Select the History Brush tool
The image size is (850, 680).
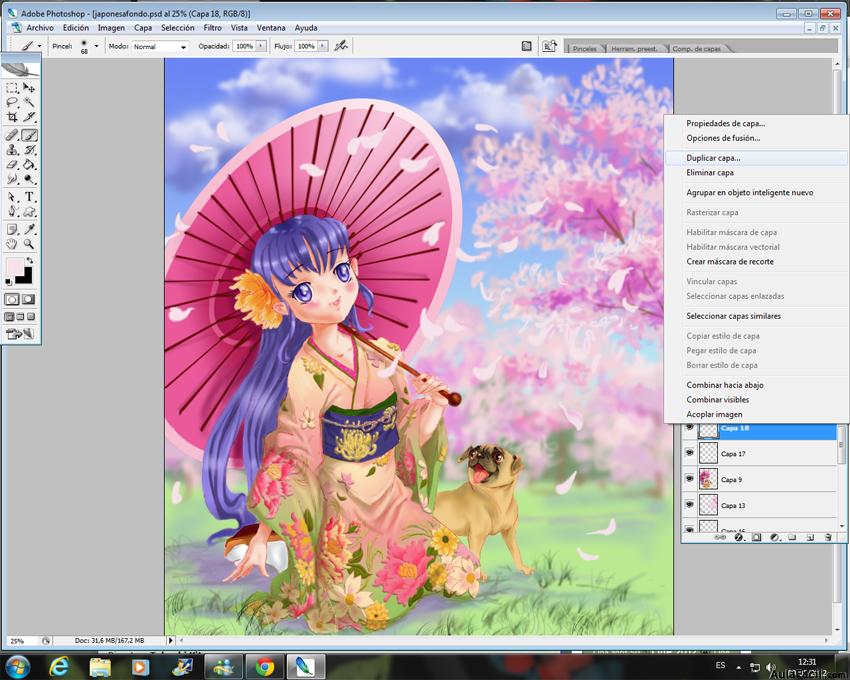click(29, 150)
